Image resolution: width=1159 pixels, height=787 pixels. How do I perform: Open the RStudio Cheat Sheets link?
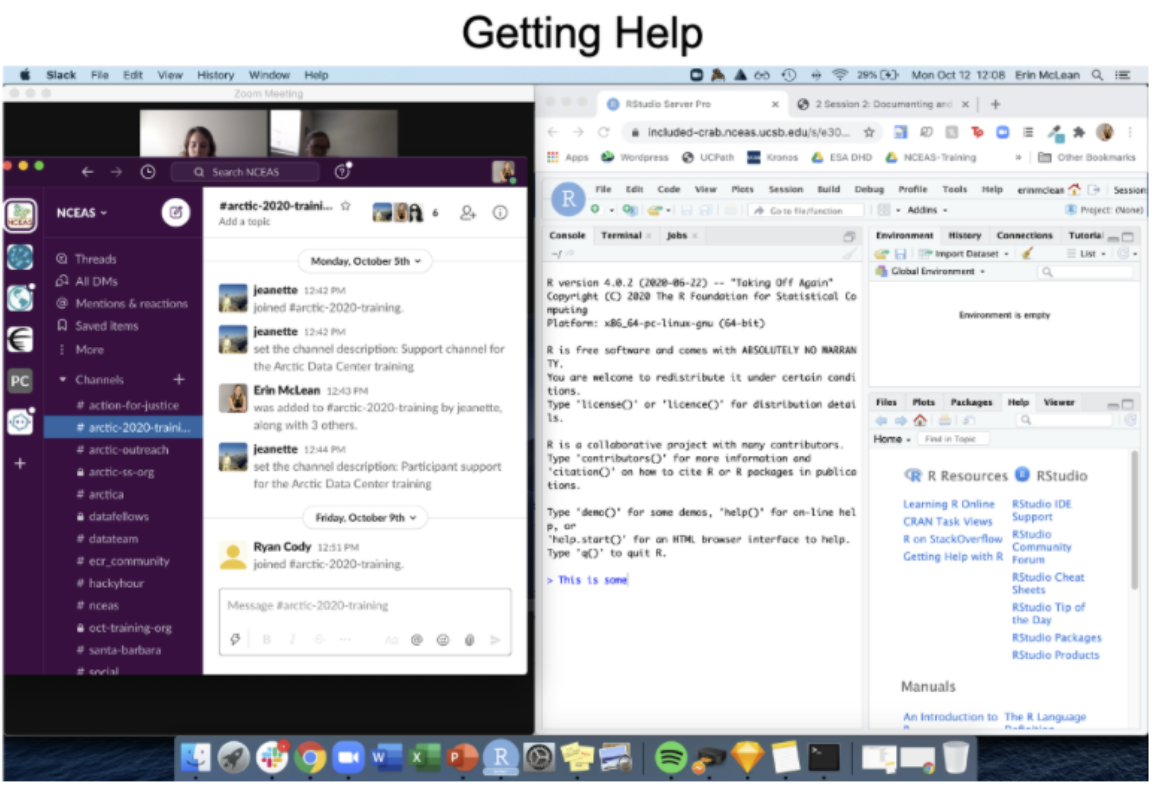coord(1047,584)
